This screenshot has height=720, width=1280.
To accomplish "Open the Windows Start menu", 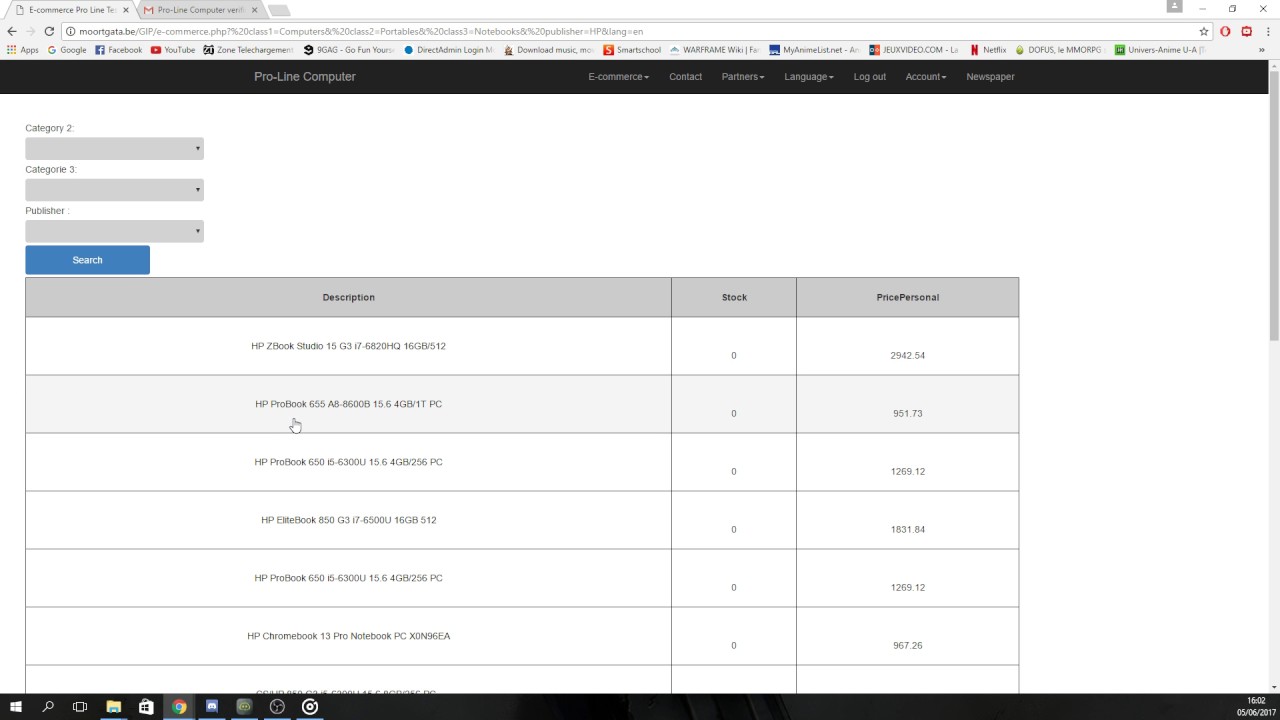I will (16, 707).
